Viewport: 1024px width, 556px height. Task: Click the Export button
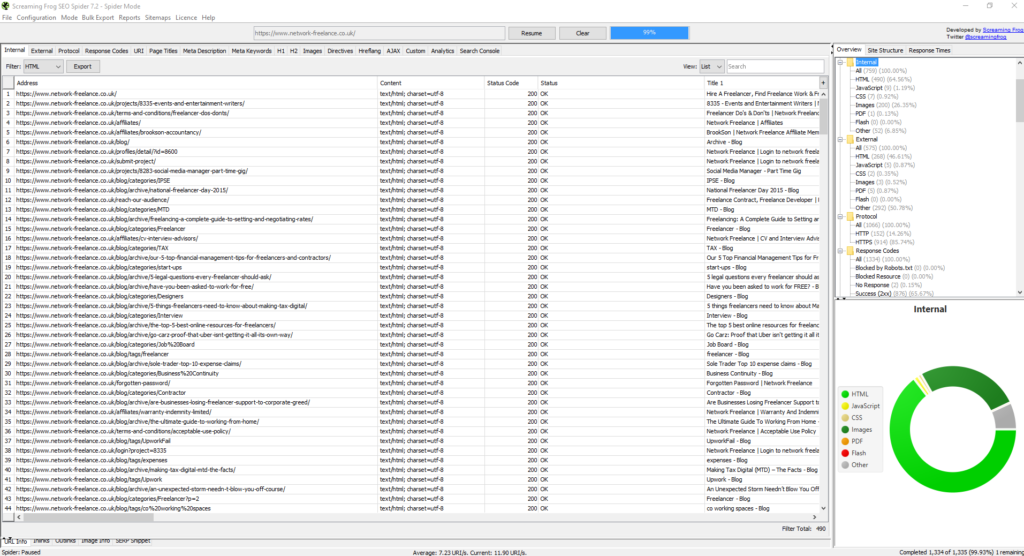pos(82,67)
